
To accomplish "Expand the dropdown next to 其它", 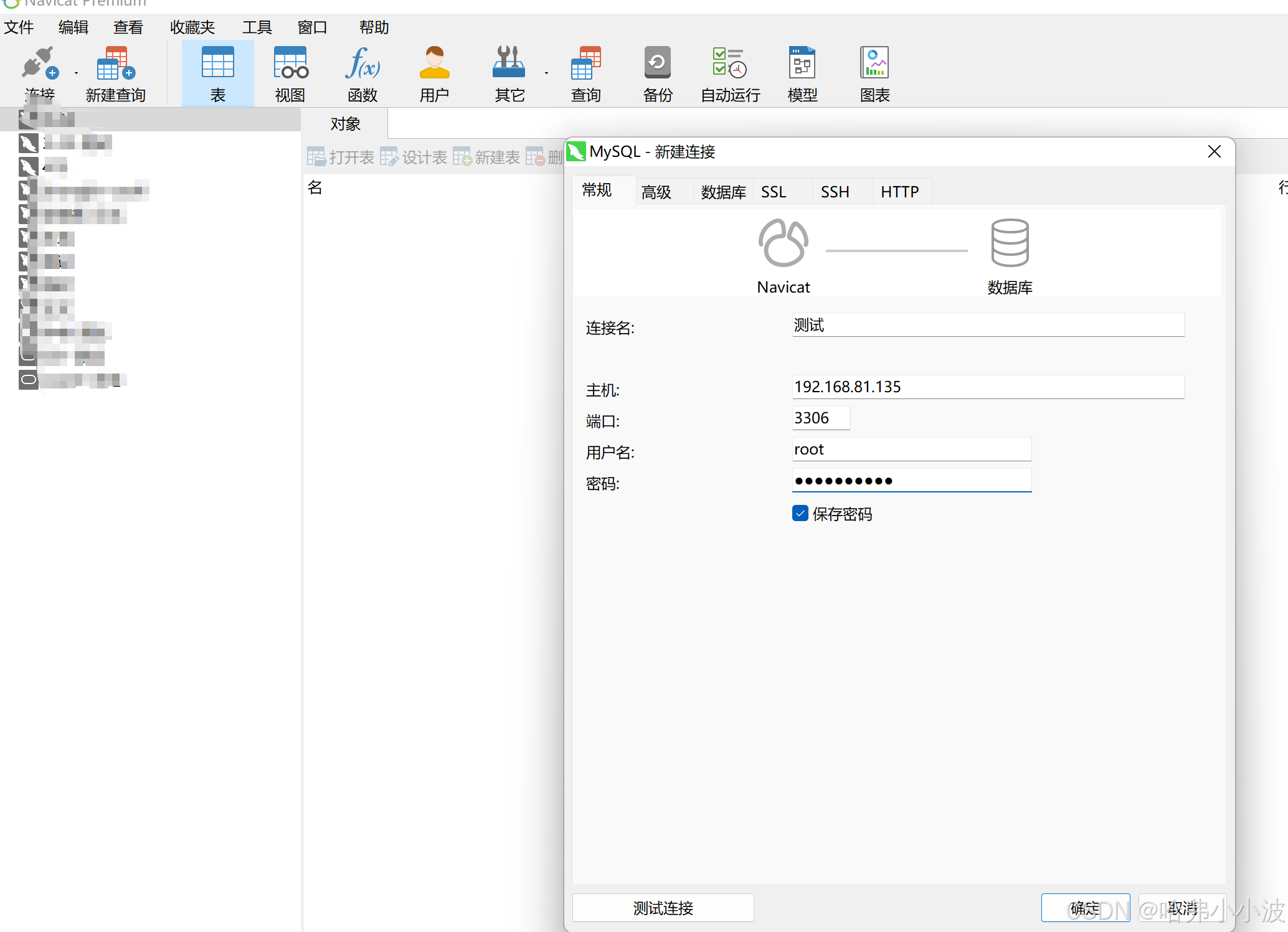I will pyautogui.click(x=546, y=72).
